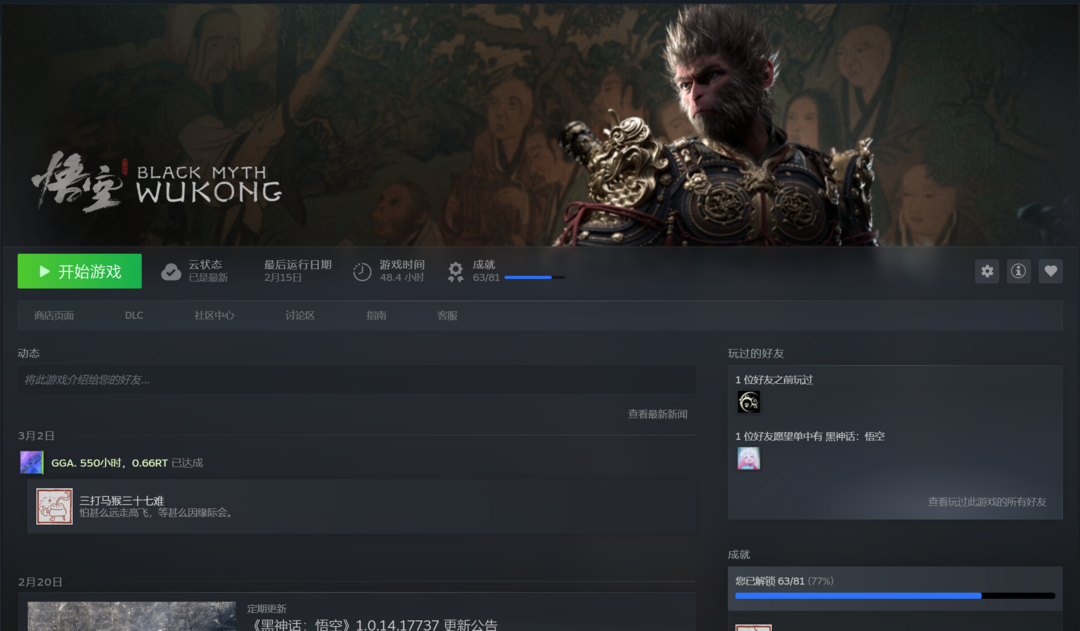The height and width of the screenshot is (631, 1080).
Task: Open the 客服 tab
Action: pyautogui.click(x=447, y=316)
